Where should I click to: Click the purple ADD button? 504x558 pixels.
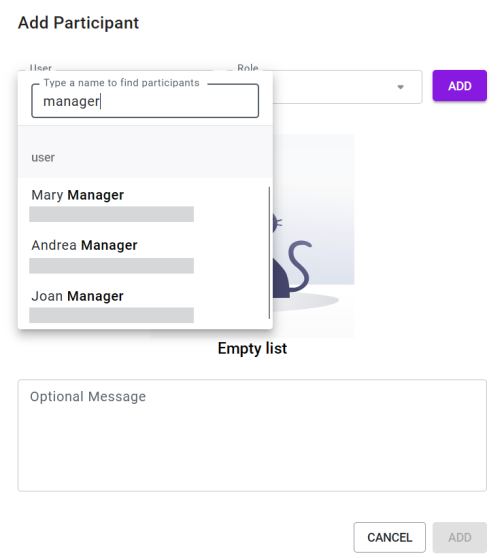460,86
